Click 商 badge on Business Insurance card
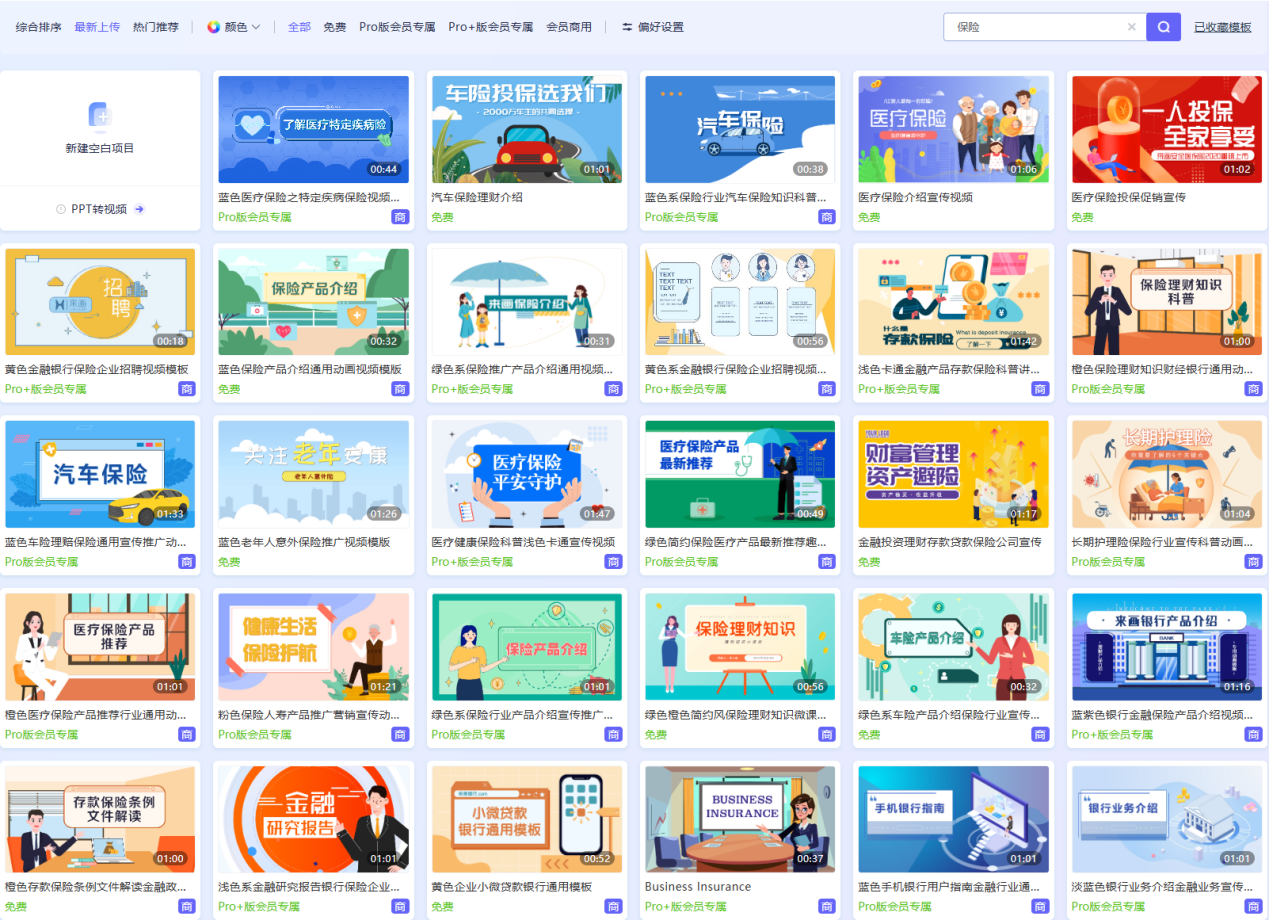Viewport: 1269px width, 920px height. click(x=827, y=906)
